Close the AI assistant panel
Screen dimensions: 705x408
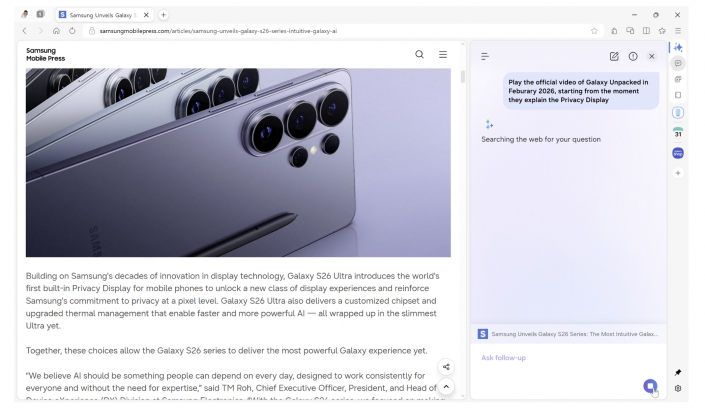(652, 56)
